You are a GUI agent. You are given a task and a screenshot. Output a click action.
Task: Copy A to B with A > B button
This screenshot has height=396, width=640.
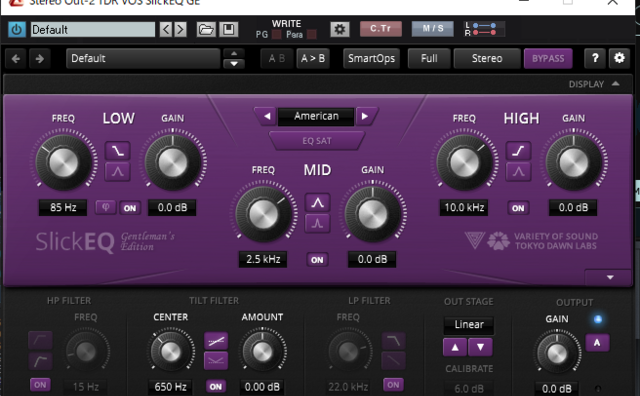(313, 59)
